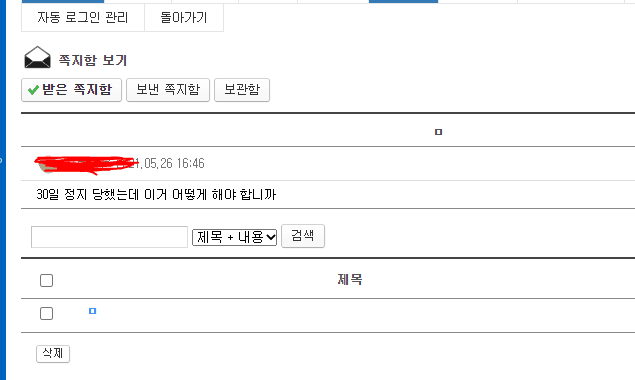The height and width of the screenshot is (380, 635).
Task: Click the blue vertical strip on the left edge
Action: point(3,190)
